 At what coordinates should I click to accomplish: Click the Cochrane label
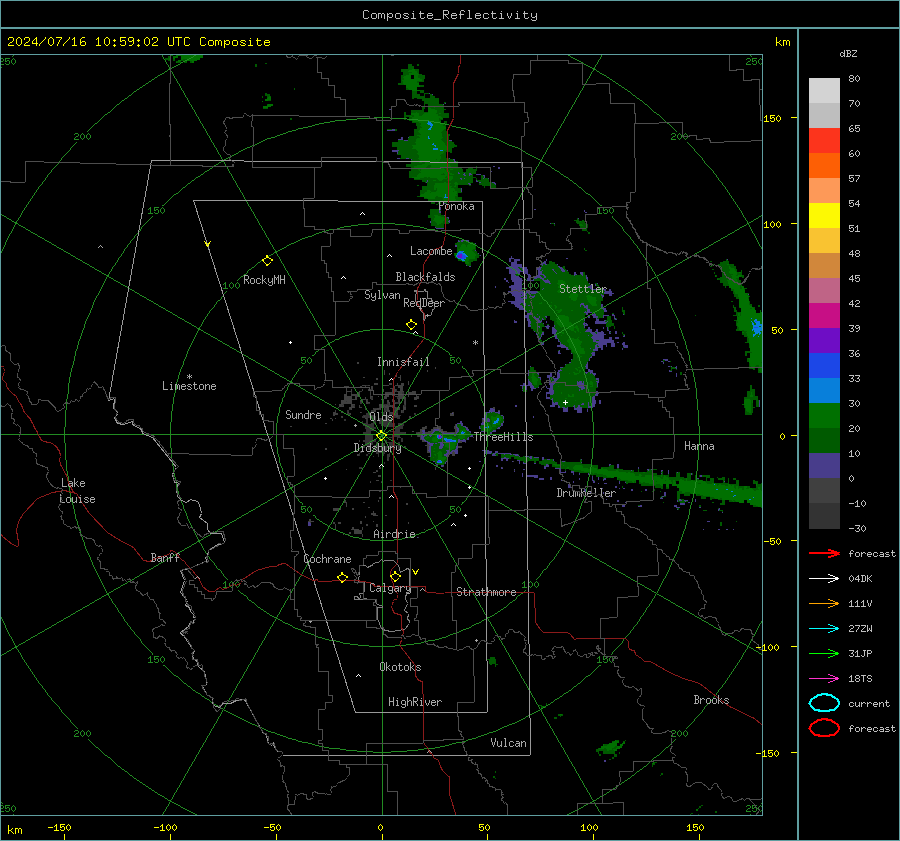tap(327, 559)
